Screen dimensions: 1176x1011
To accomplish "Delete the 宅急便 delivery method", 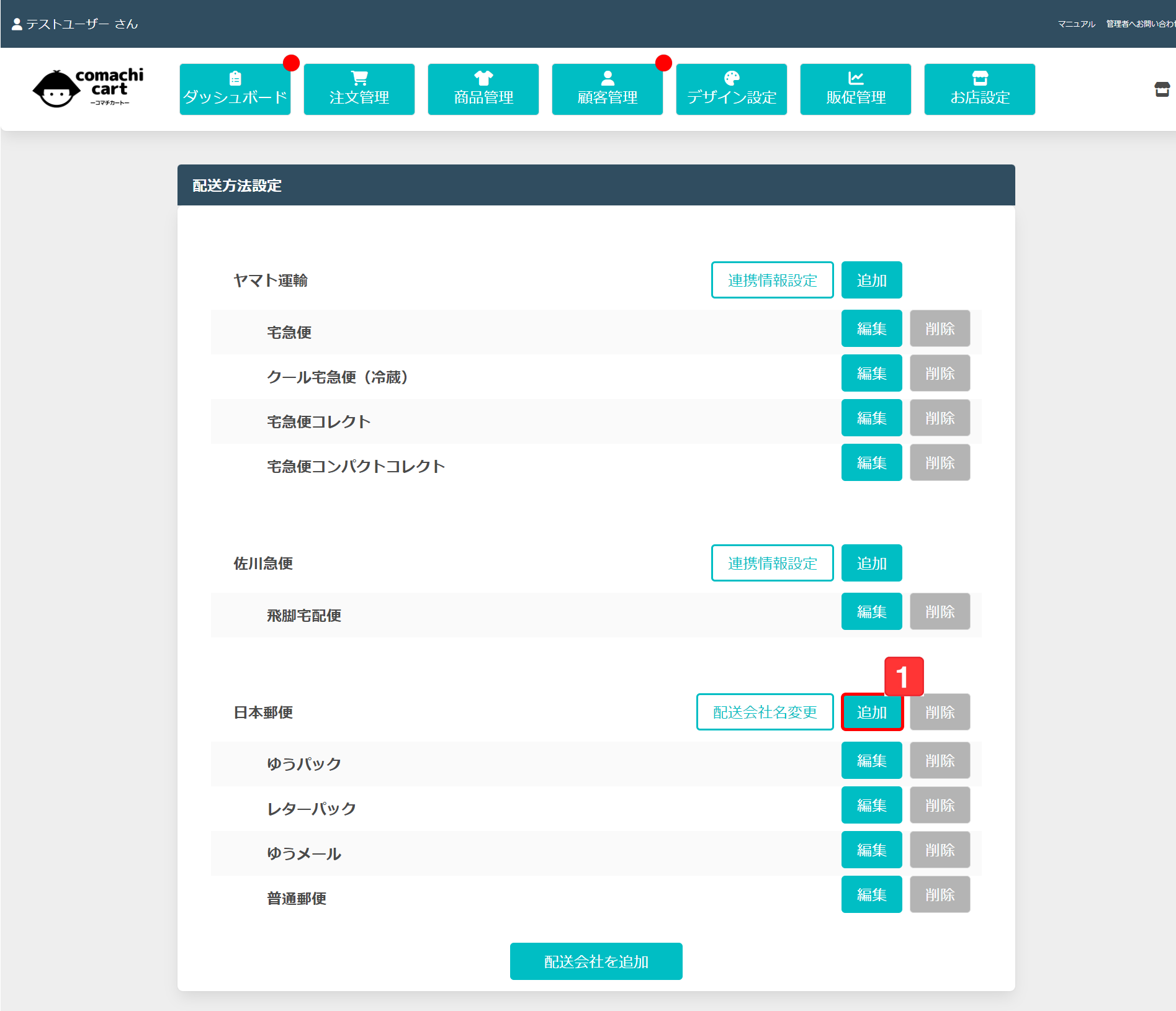I will [940, 328].
